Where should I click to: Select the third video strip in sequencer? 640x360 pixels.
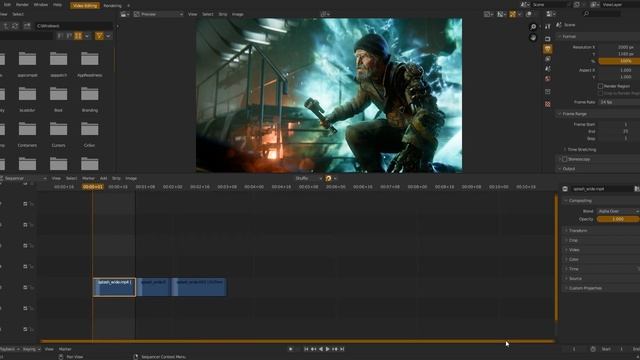coord(199,287)
